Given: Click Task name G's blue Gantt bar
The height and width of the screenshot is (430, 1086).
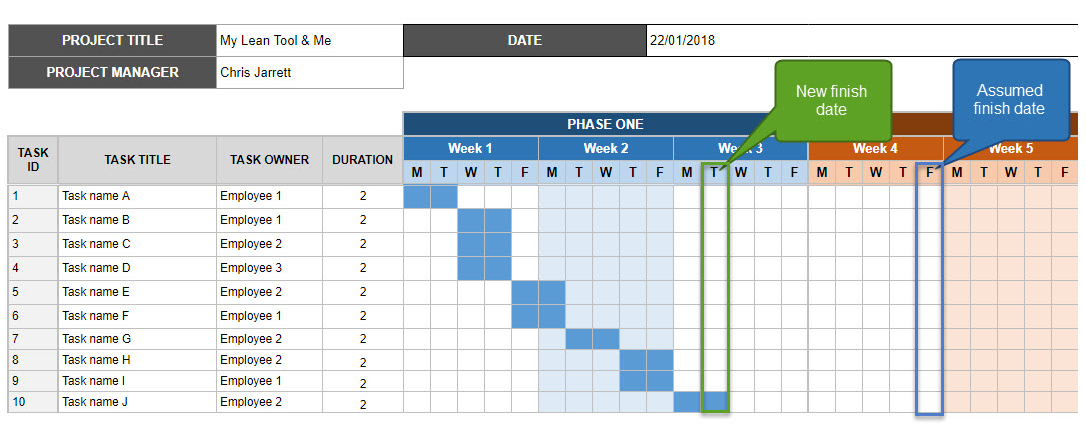Looking at the screenshot, I should click(592, 339).
